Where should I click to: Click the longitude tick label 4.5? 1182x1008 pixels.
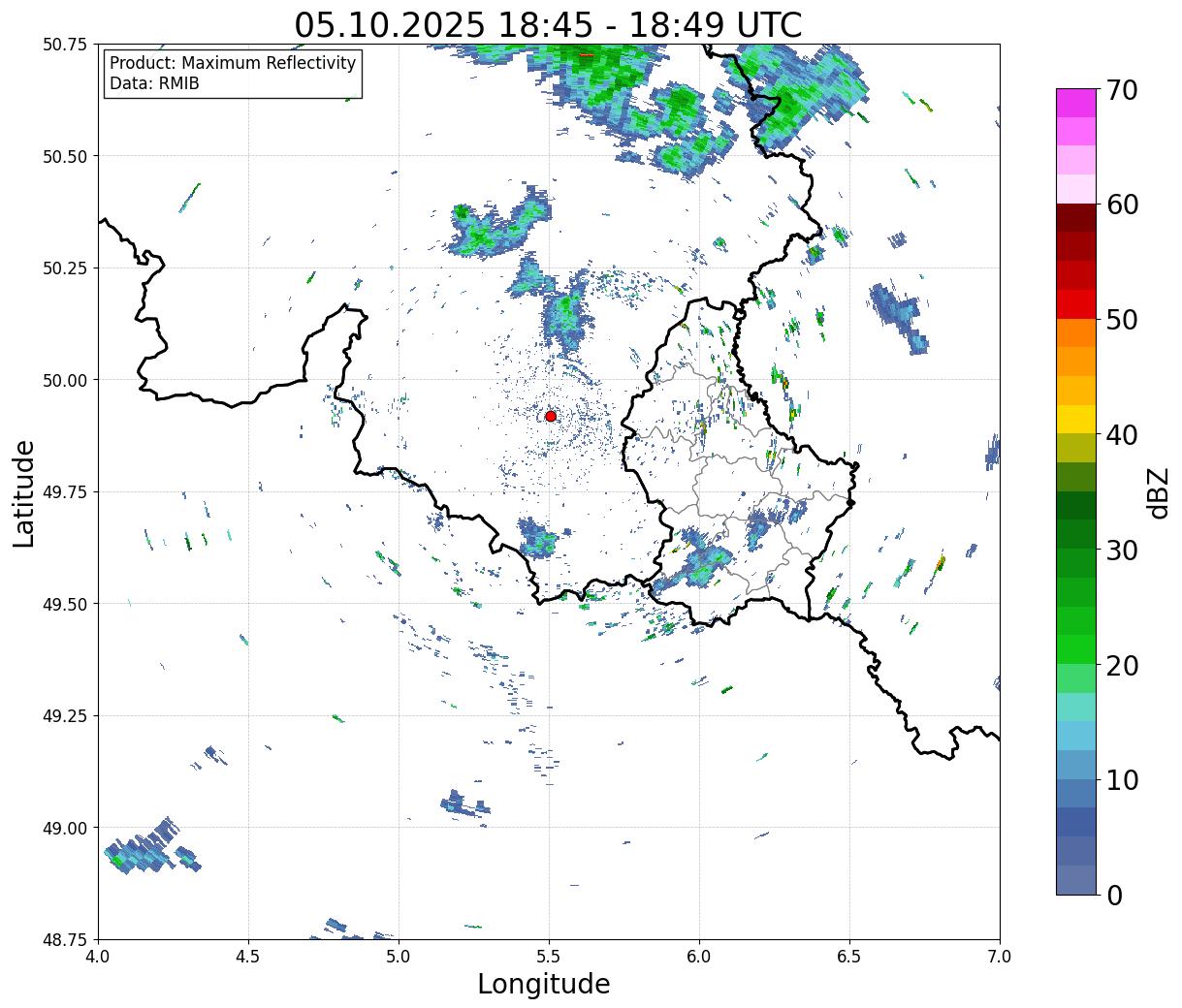coord(248,957)
